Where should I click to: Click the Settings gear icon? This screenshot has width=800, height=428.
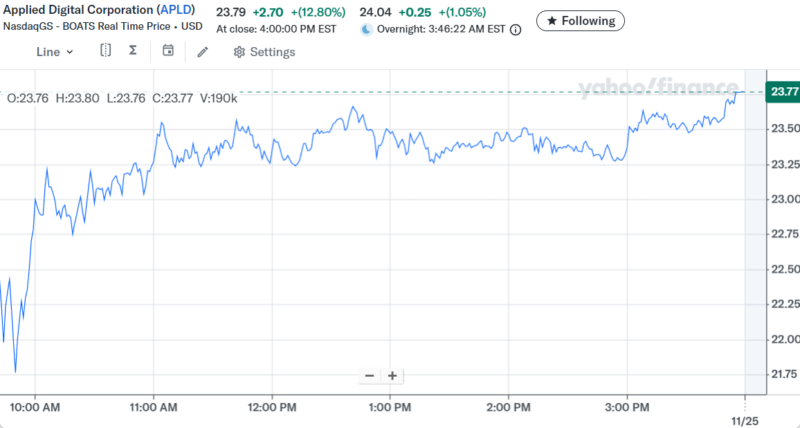coord(239,52)
